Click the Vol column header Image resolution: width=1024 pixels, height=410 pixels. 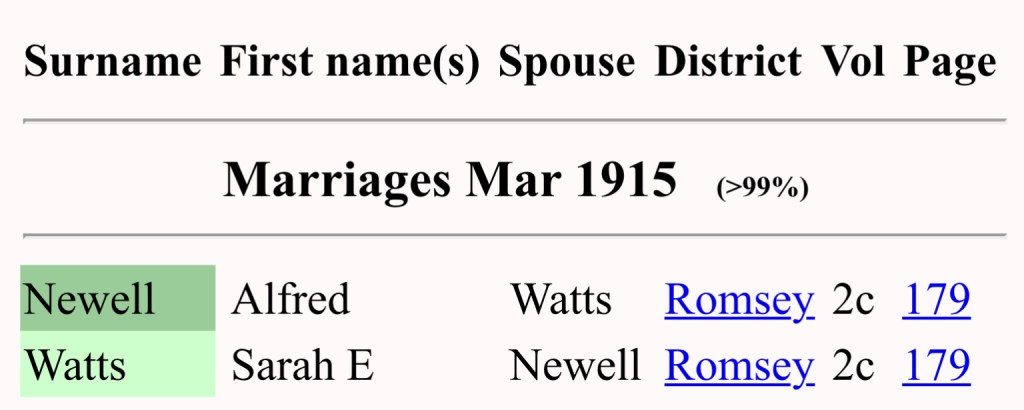point(853,62)
